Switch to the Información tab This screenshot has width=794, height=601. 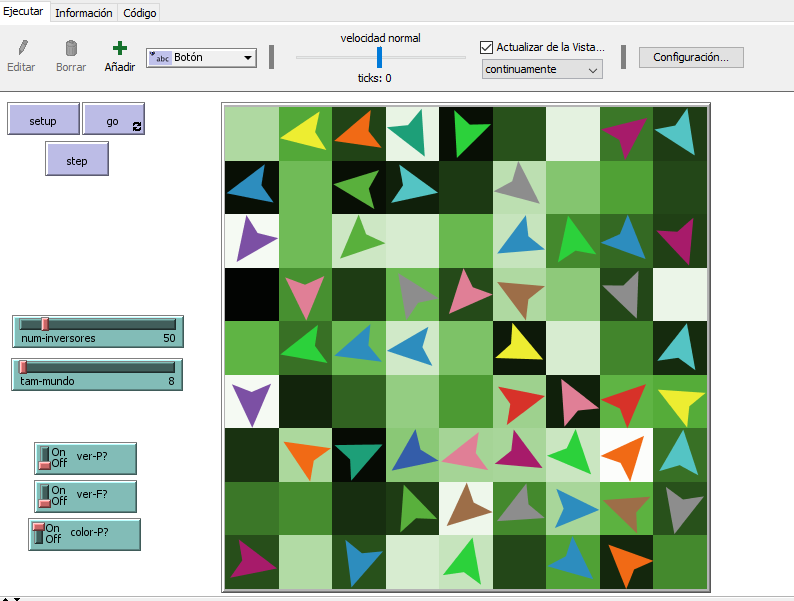pyautogui.click(x=84, y=13)
